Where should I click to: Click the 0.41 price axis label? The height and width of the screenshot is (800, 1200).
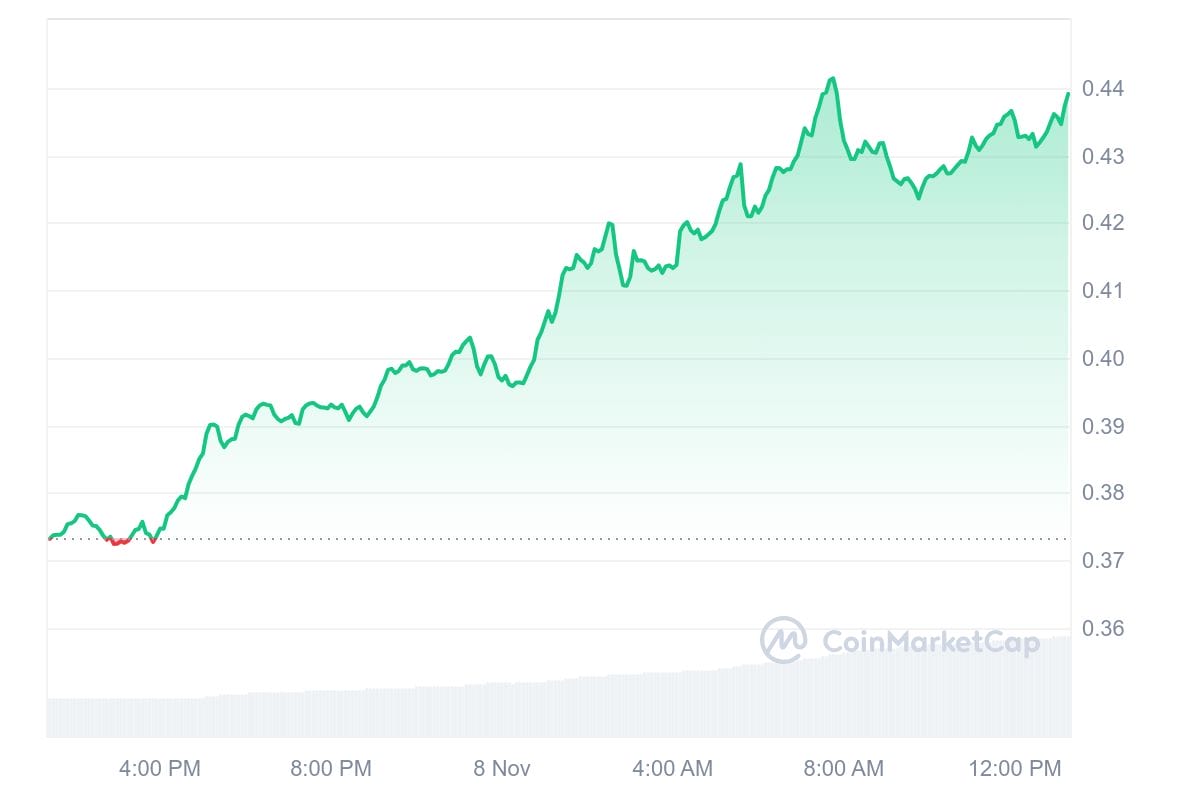[x=1103, y=291]
